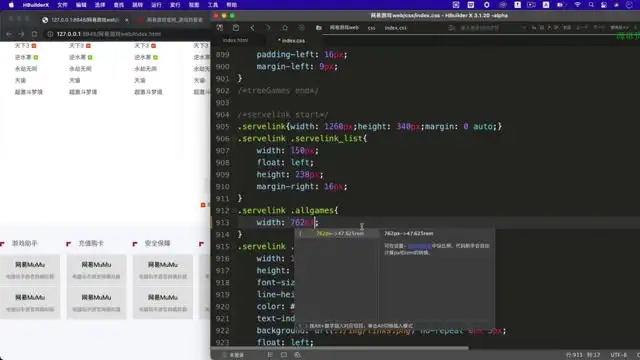Screen dimensions: 640x360
Task: Click the 游戏助手 heading in the browser page
Action: (24, 244)
